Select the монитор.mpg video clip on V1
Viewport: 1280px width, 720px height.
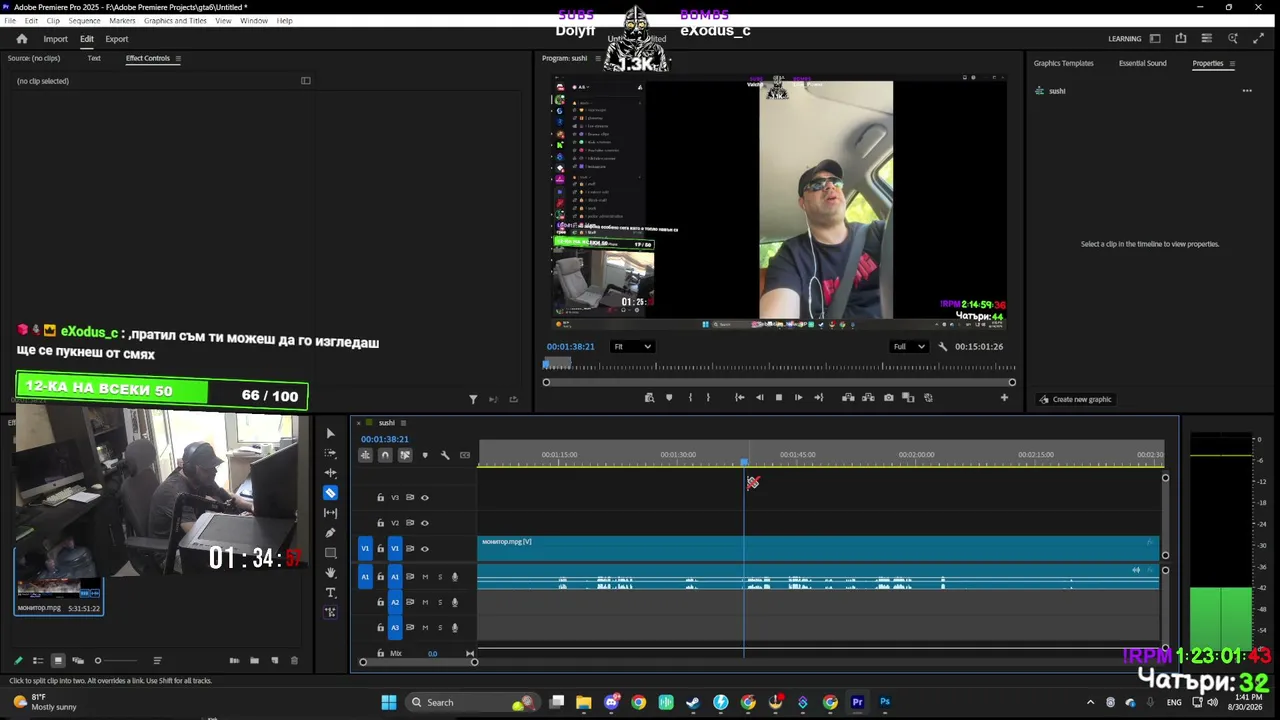coord(819,548)
